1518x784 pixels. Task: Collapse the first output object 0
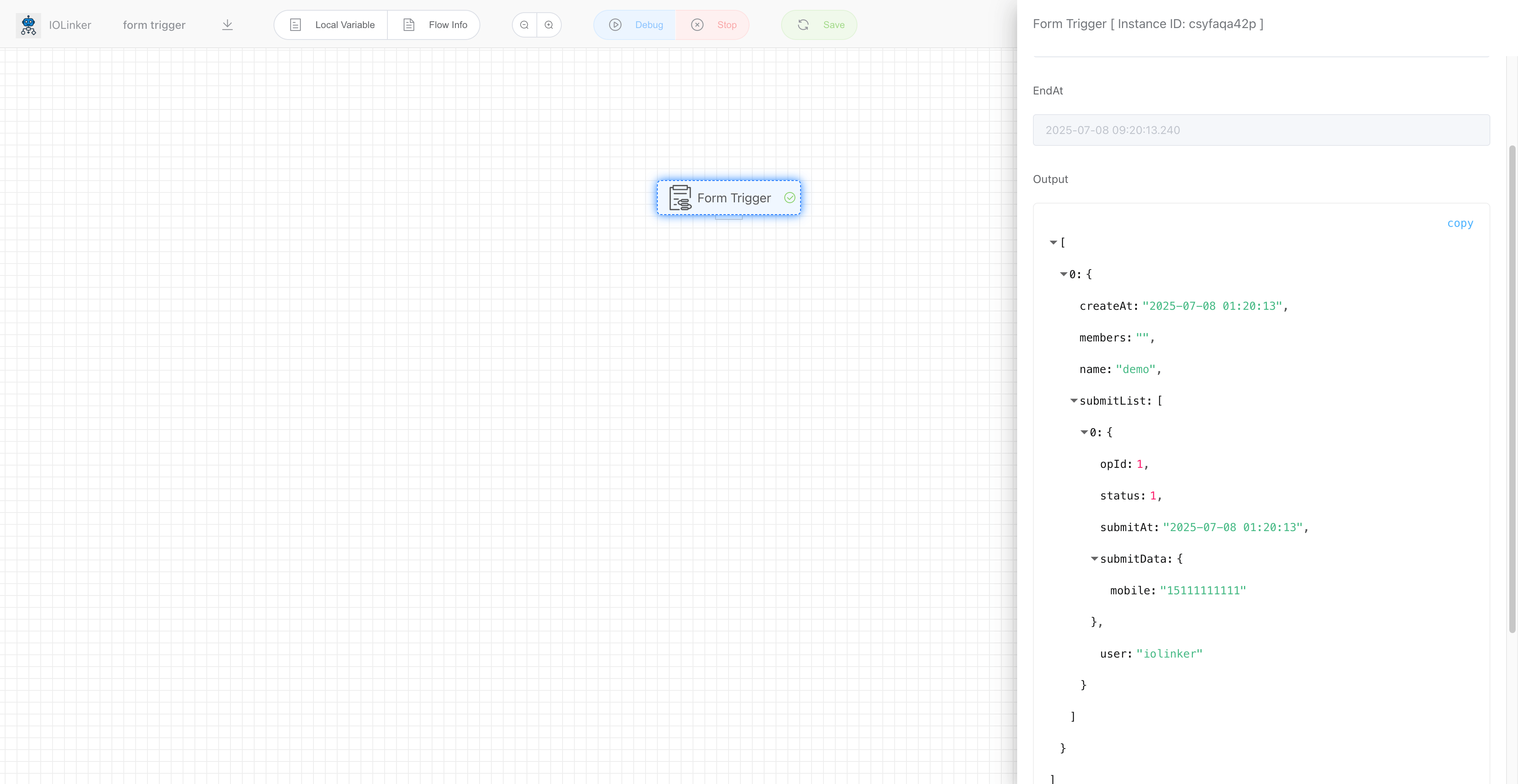(x=1064, y=275)
